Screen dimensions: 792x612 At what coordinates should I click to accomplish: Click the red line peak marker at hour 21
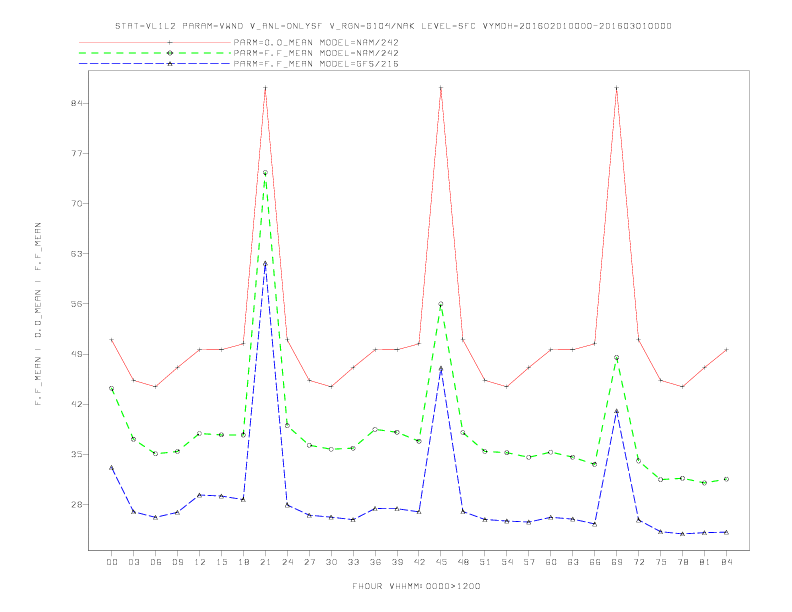tap(265, 88)
